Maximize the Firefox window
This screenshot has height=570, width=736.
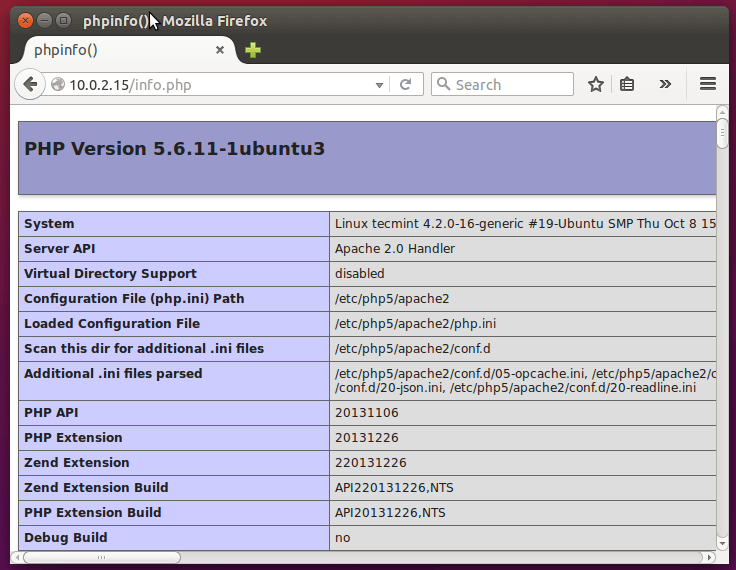[x=63, y=21]
